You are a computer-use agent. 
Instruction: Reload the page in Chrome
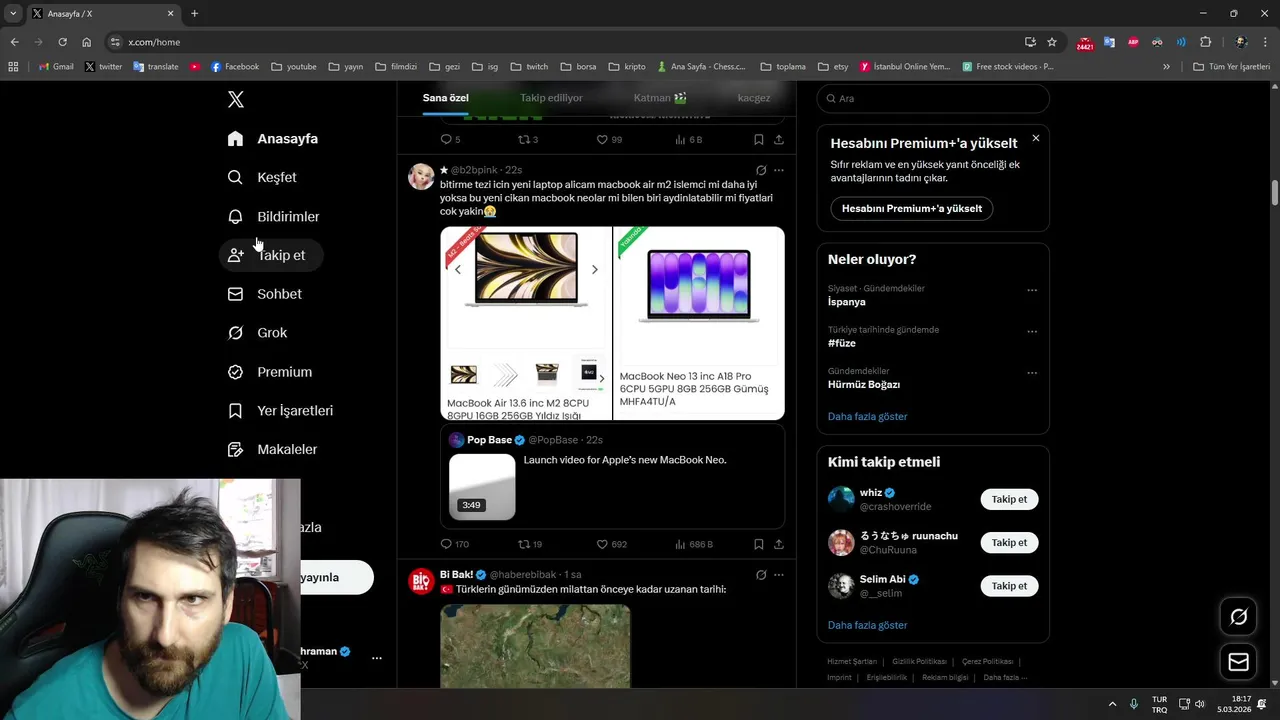click(x=62, y=42)
